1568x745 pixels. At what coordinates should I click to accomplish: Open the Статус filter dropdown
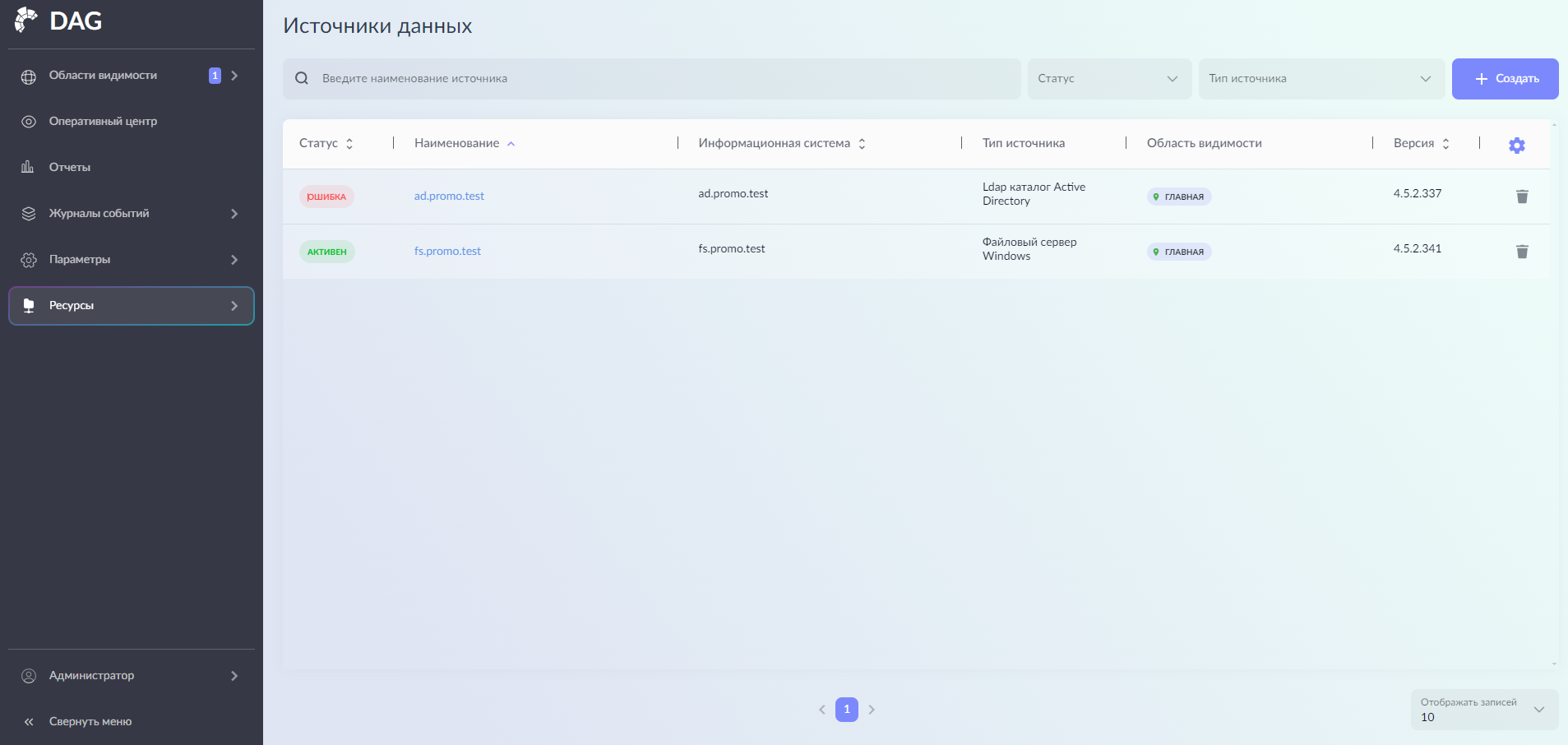pos(1109,79)
